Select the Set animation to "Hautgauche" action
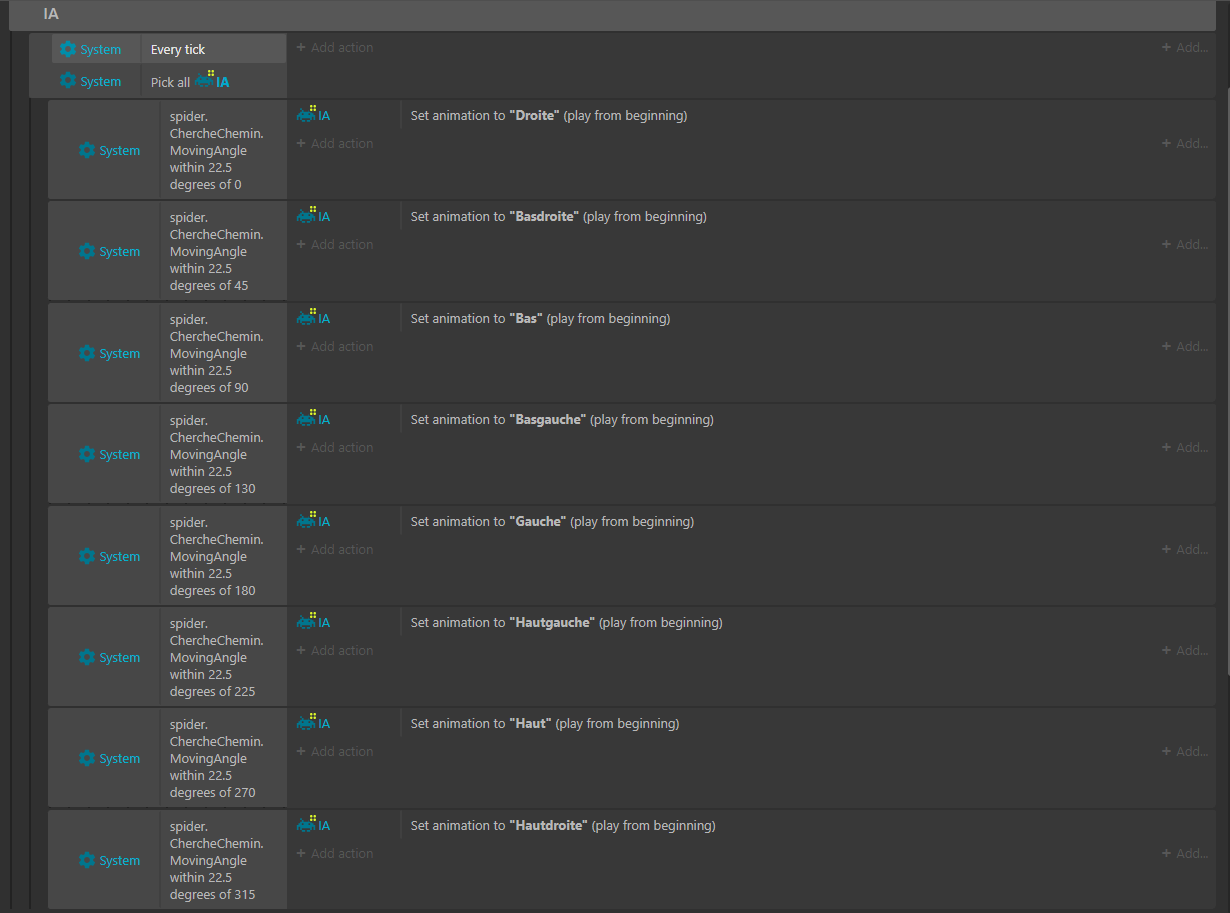The image size is (1230, 913). click(x=566, y=622)
